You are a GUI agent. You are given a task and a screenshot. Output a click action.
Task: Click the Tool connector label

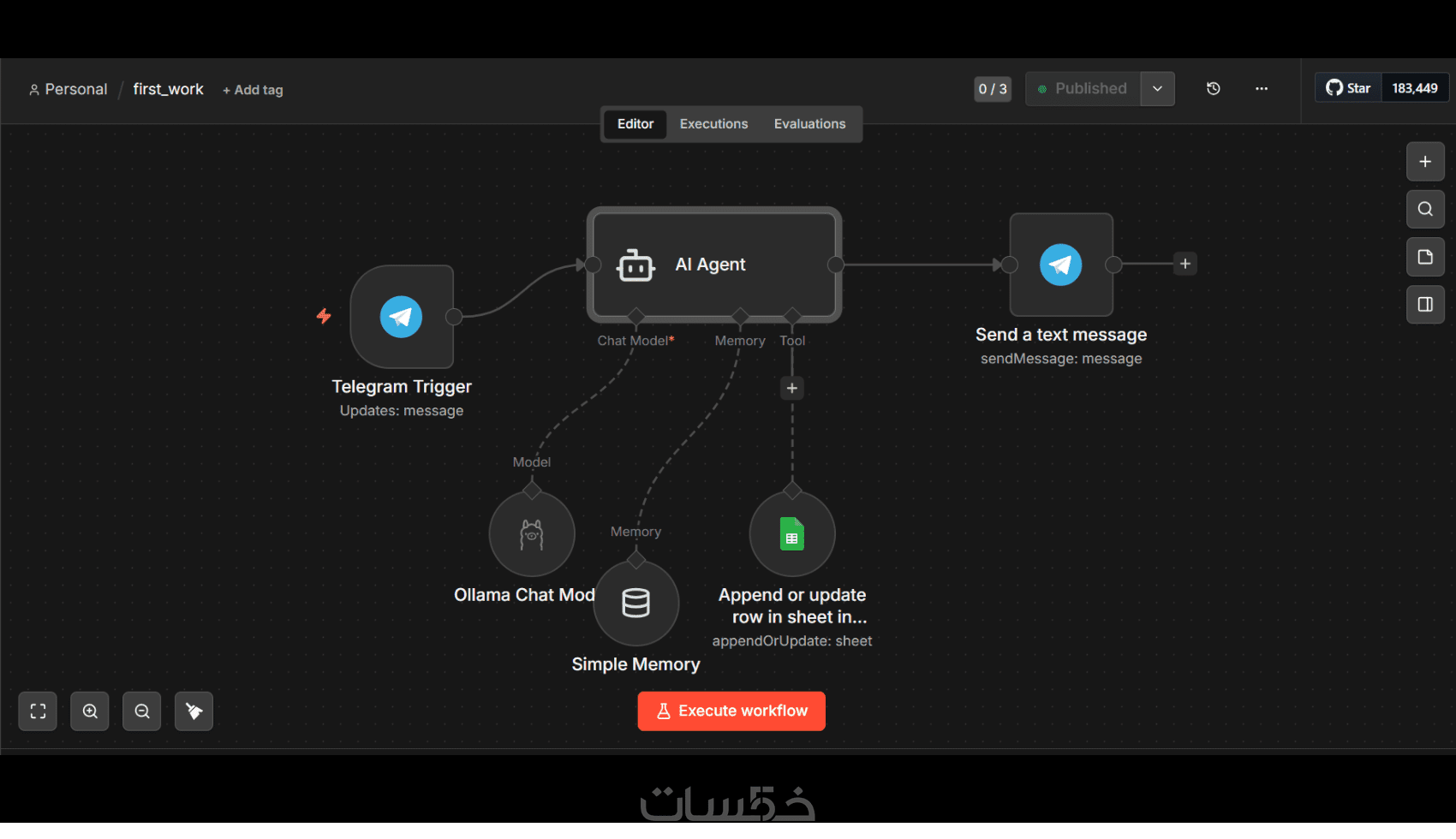point(792,341)
